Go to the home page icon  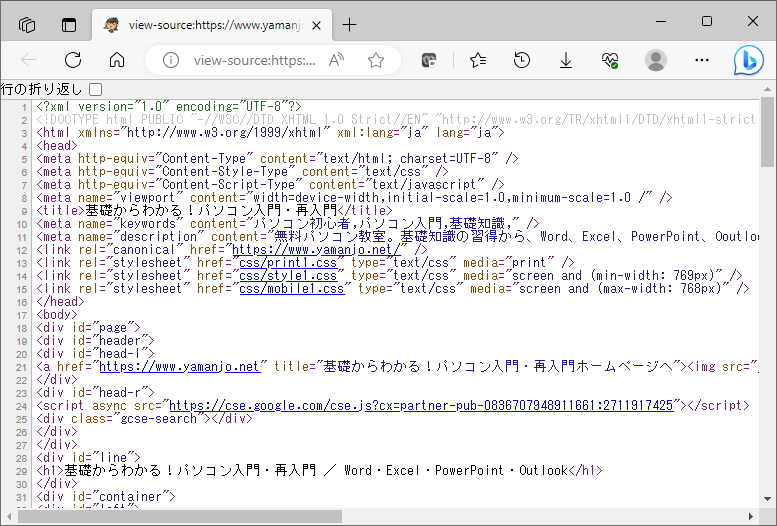(x=117, y=60)
